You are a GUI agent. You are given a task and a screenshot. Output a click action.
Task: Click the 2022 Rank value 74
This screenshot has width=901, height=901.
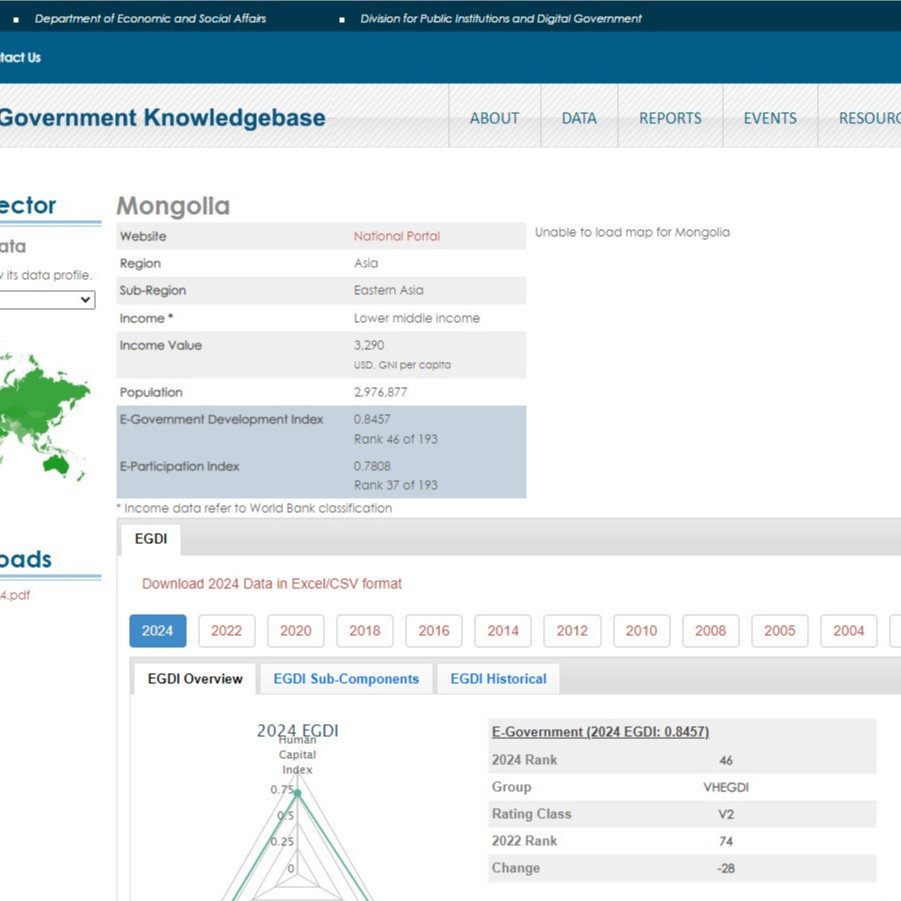(726, 842)
